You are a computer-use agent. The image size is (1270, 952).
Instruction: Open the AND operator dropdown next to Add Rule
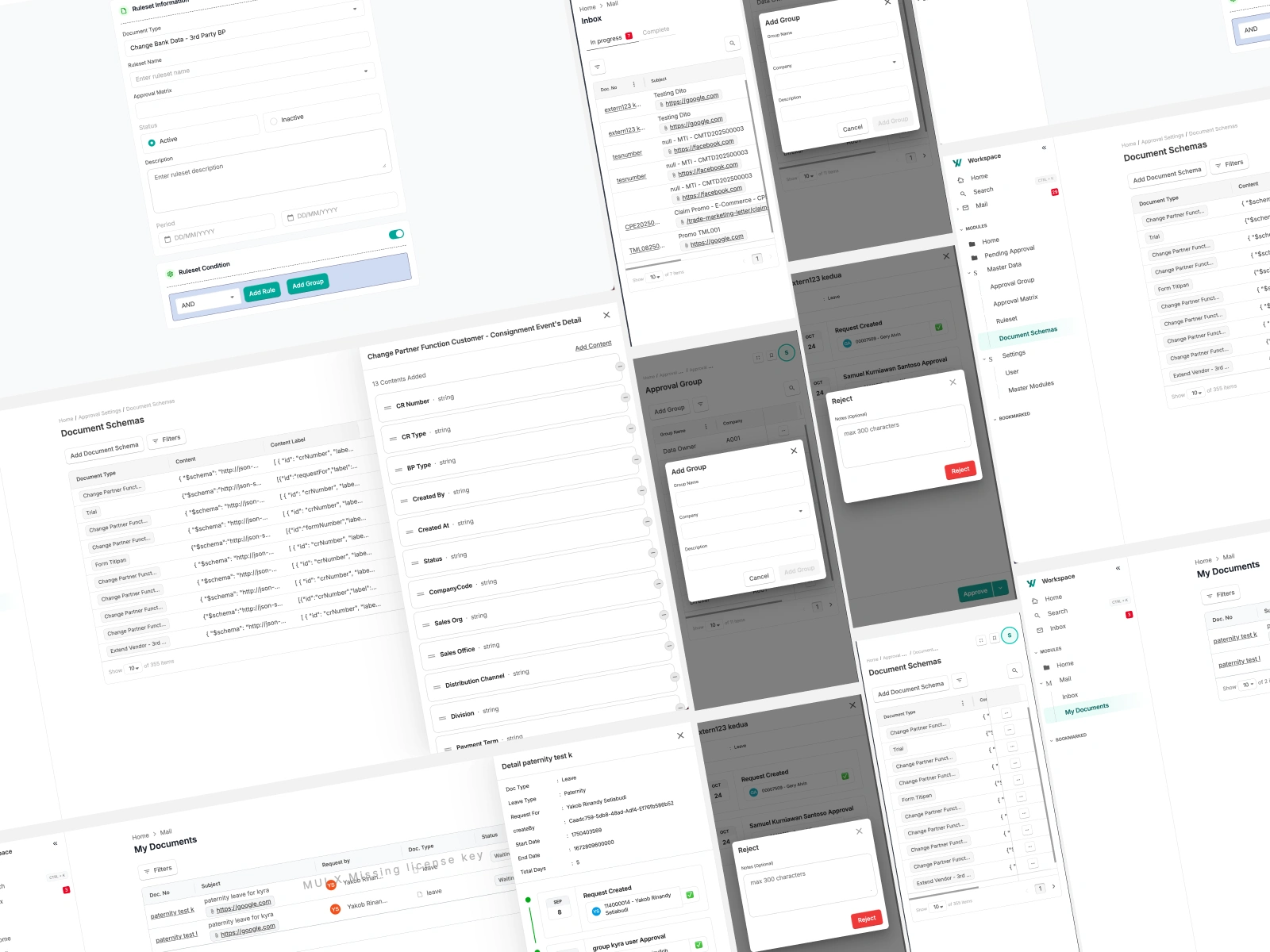(206, 301)
